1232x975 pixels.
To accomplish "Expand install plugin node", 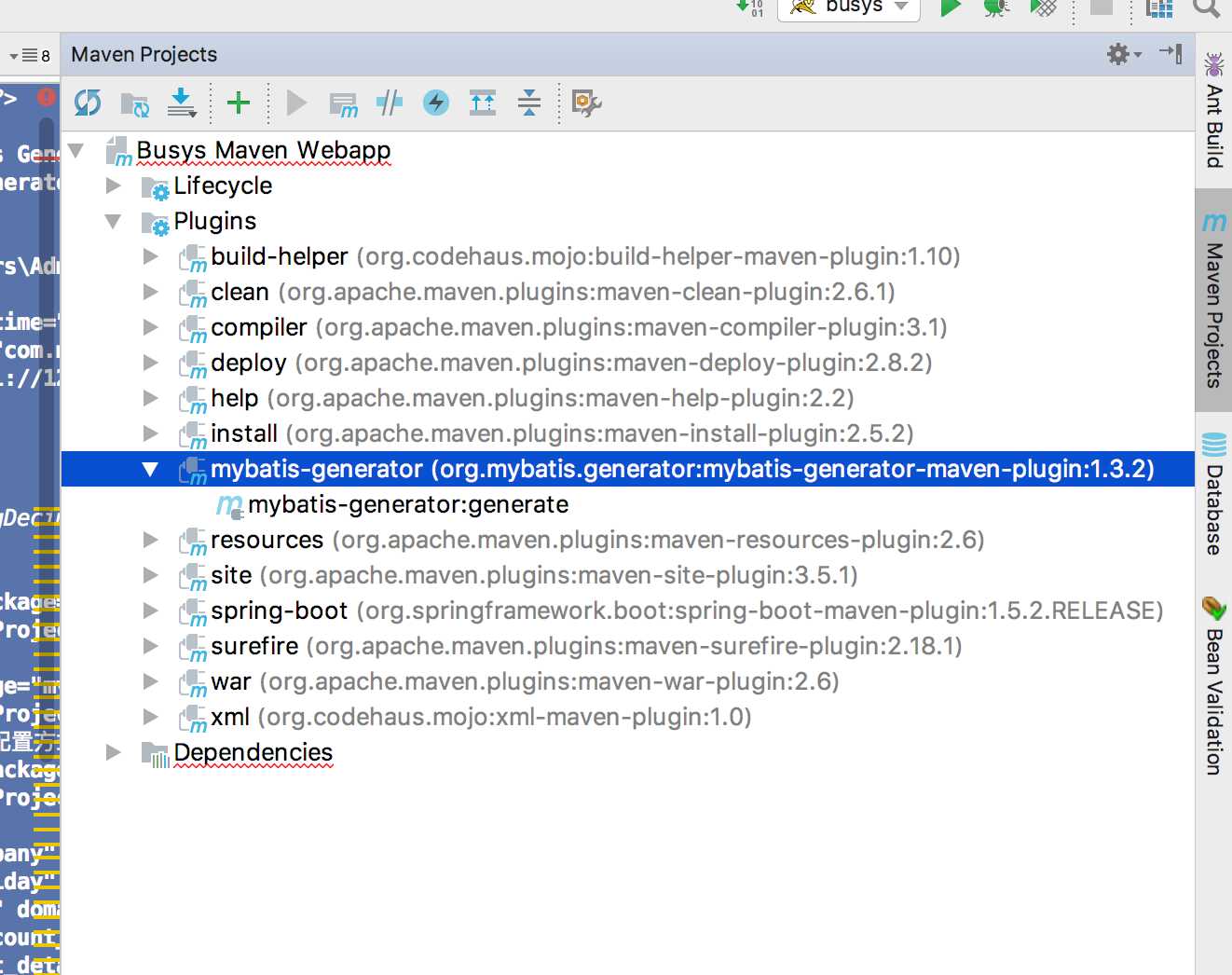I will pyautogui.click(x=151, y=433).
